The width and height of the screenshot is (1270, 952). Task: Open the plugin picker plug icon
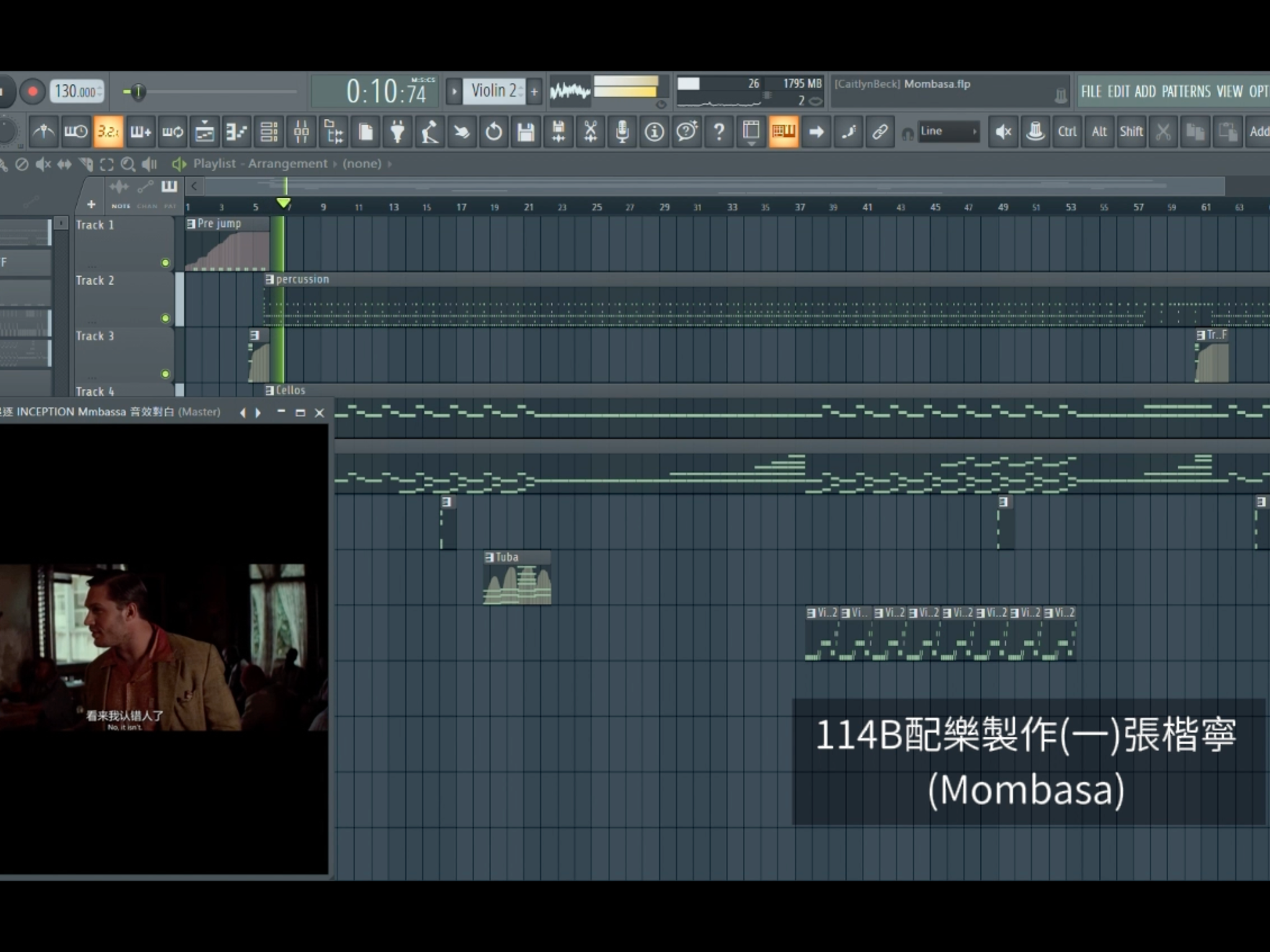(x=397, y=131)
